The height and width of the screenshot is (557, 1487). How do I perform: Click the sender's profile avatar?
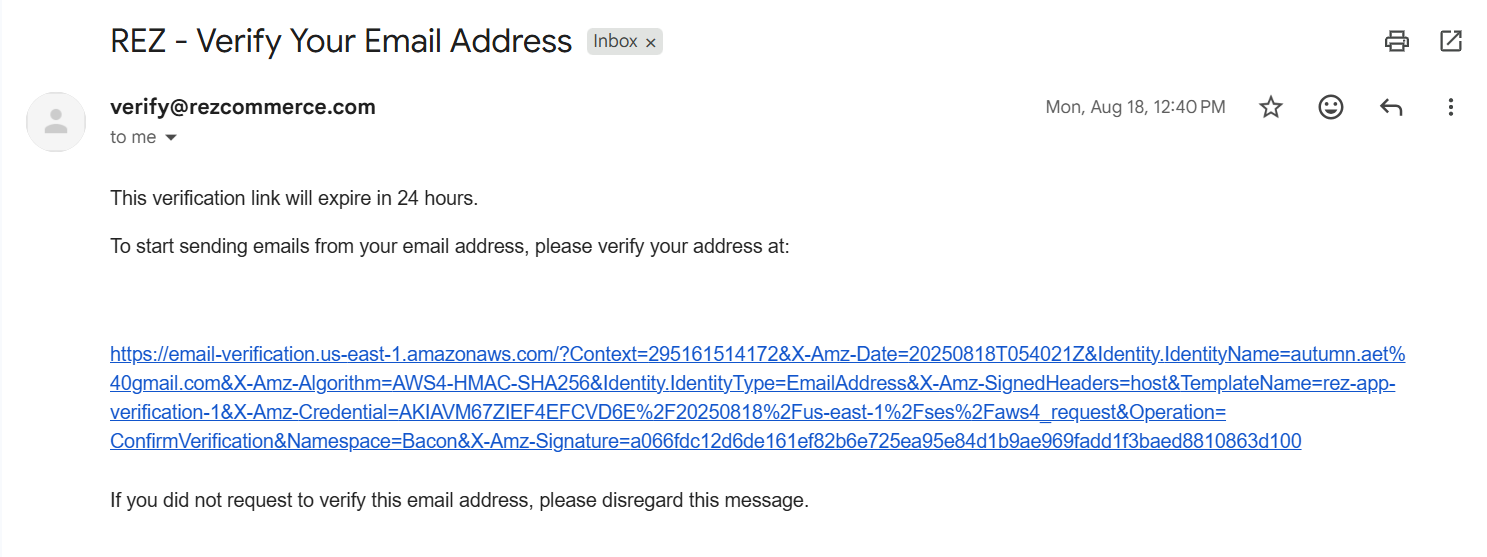click(x=56, y=122)
